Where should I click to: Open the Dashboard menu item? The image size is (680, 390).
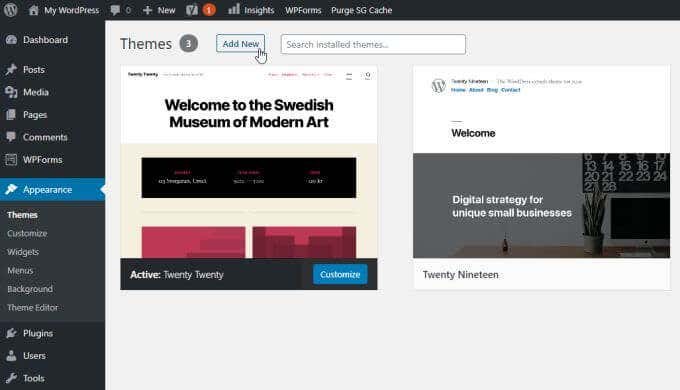(x=46, y=40)
